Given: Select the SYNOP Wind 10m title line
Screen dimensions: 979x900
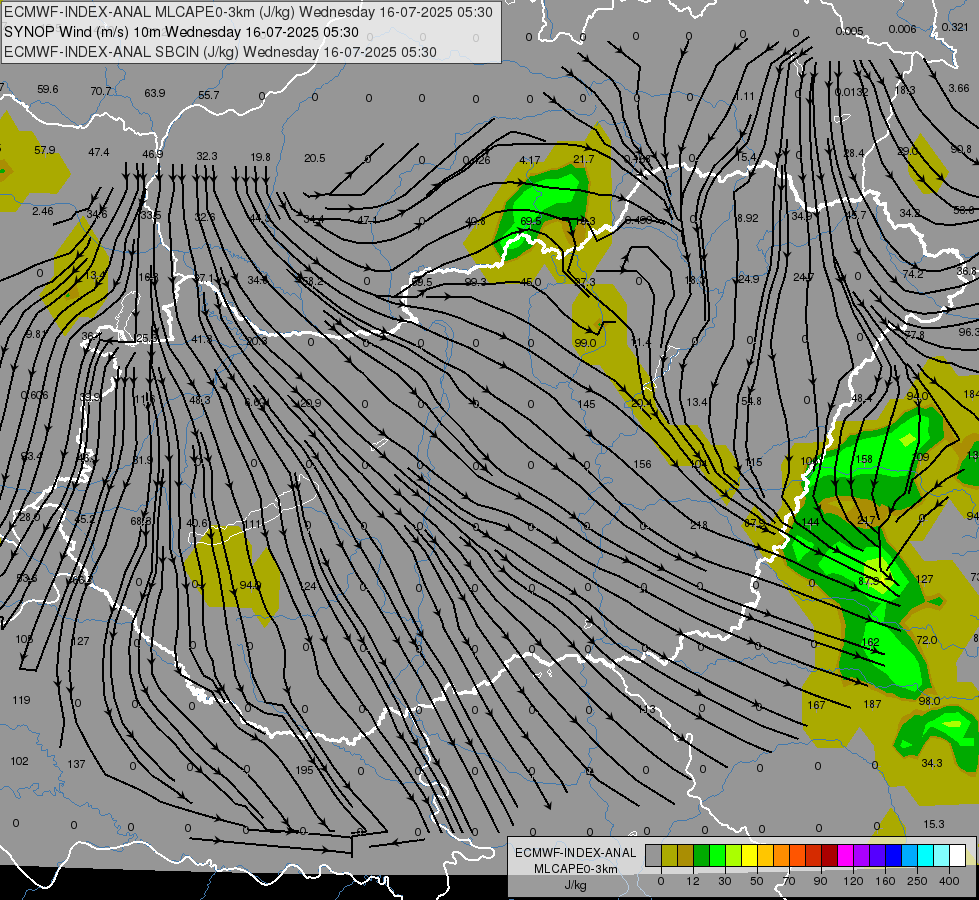Looking at the screenshot, I should 181,32.
